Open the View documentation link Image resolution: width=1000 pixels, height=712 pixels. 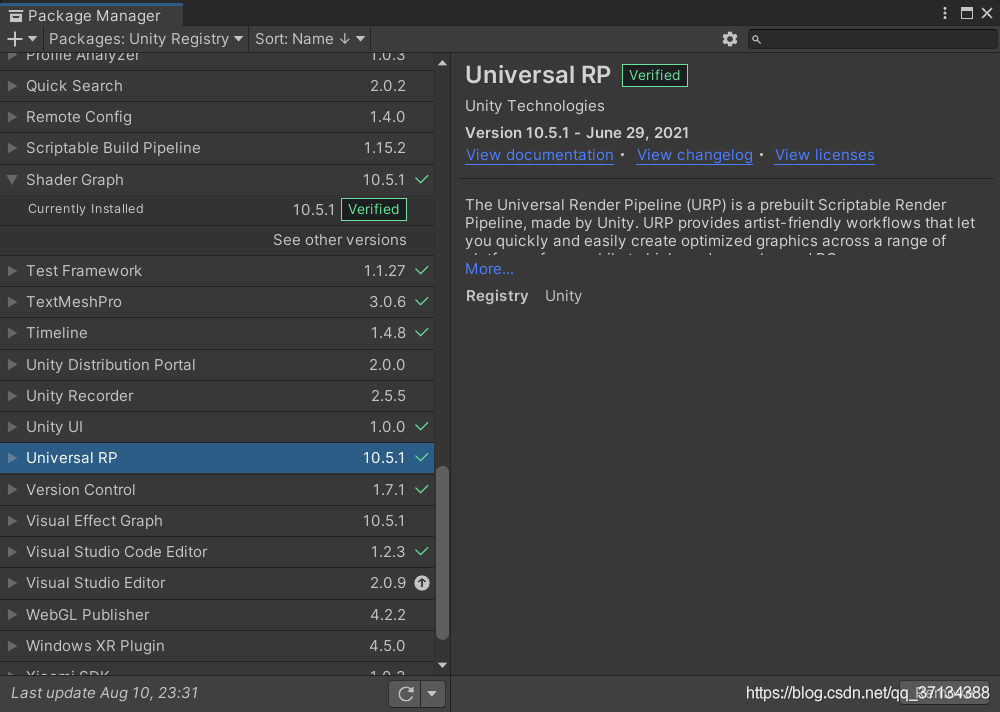540,155
